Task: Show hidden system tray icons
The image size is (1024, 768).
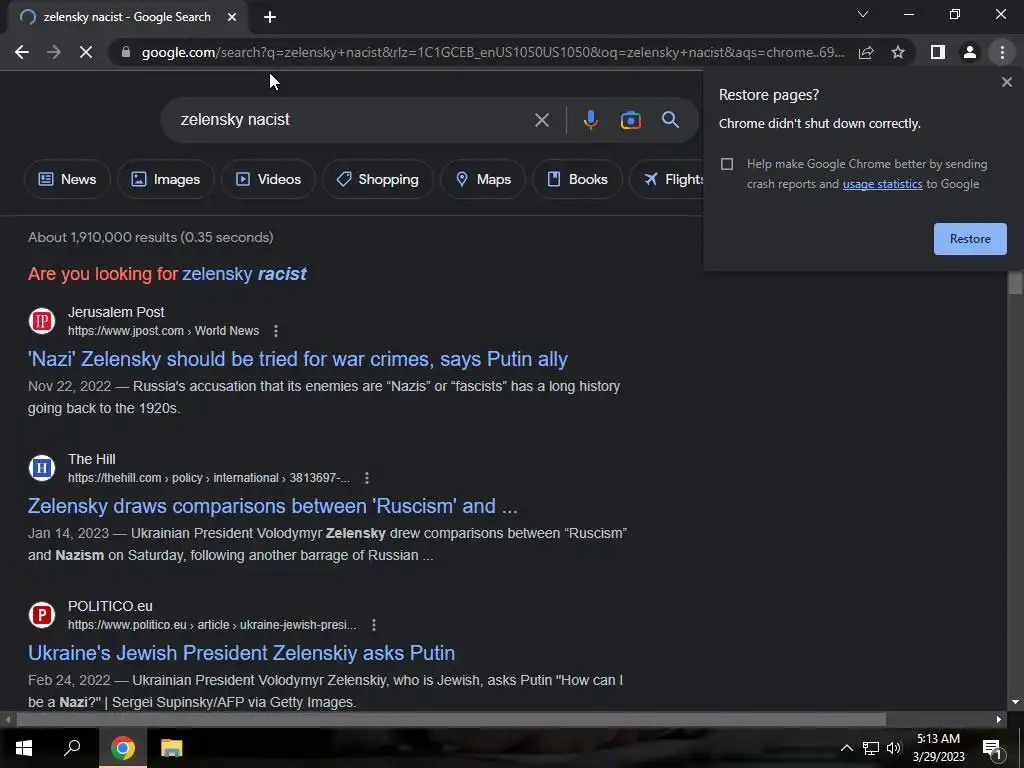Action: 846,748
